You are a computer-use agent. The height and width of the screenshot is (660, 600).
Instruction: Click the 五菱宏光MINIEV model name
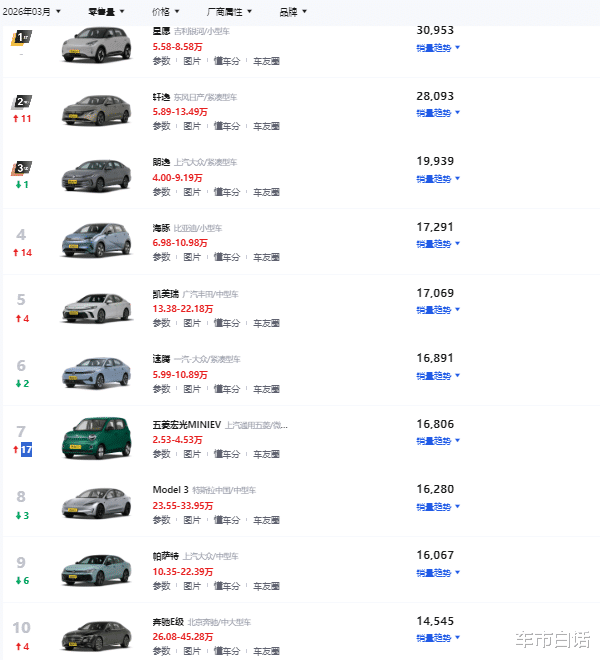(x=186, y=425)
